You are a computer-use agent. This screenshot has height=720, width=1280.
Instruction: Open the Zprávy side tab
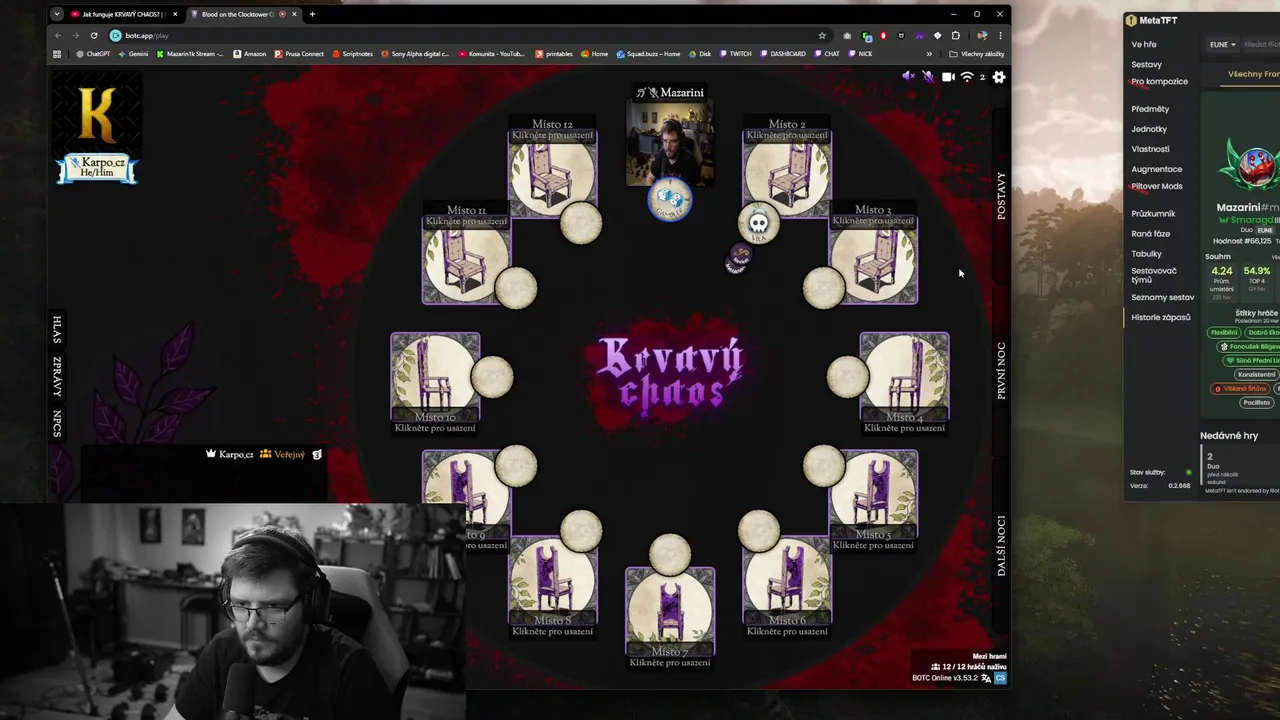point(57,376)
